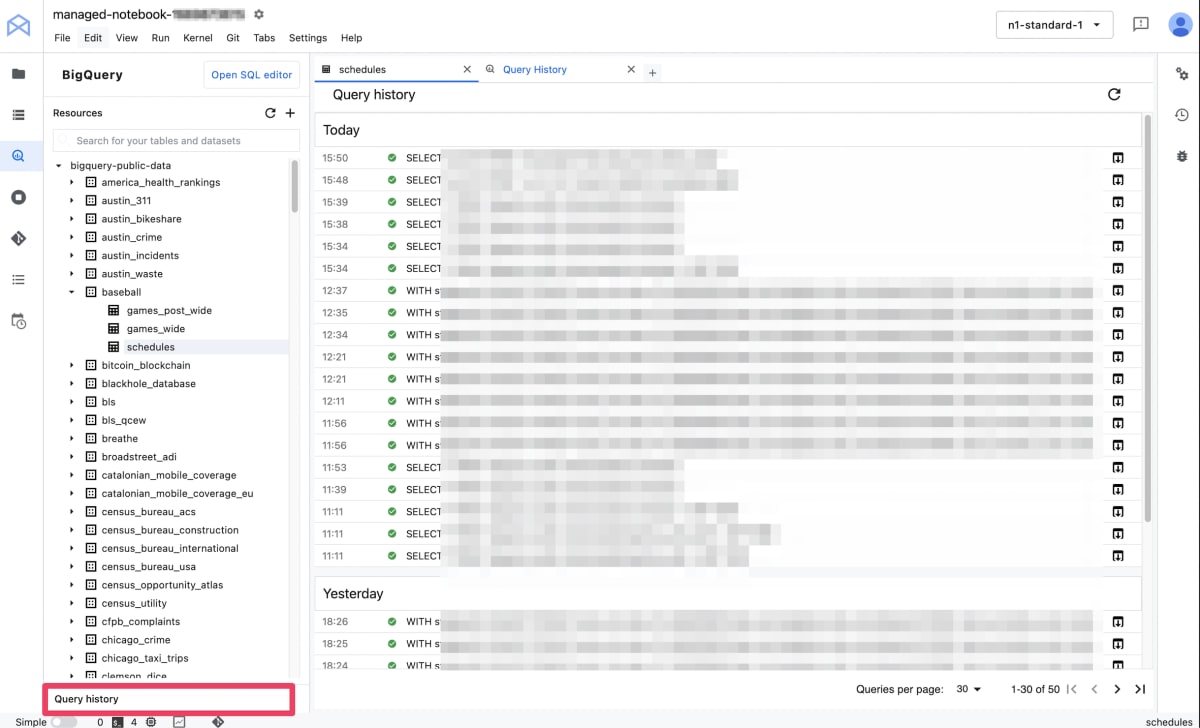Open the 18:26 query in editor

pyautogui.click(x=1118, y=622)
